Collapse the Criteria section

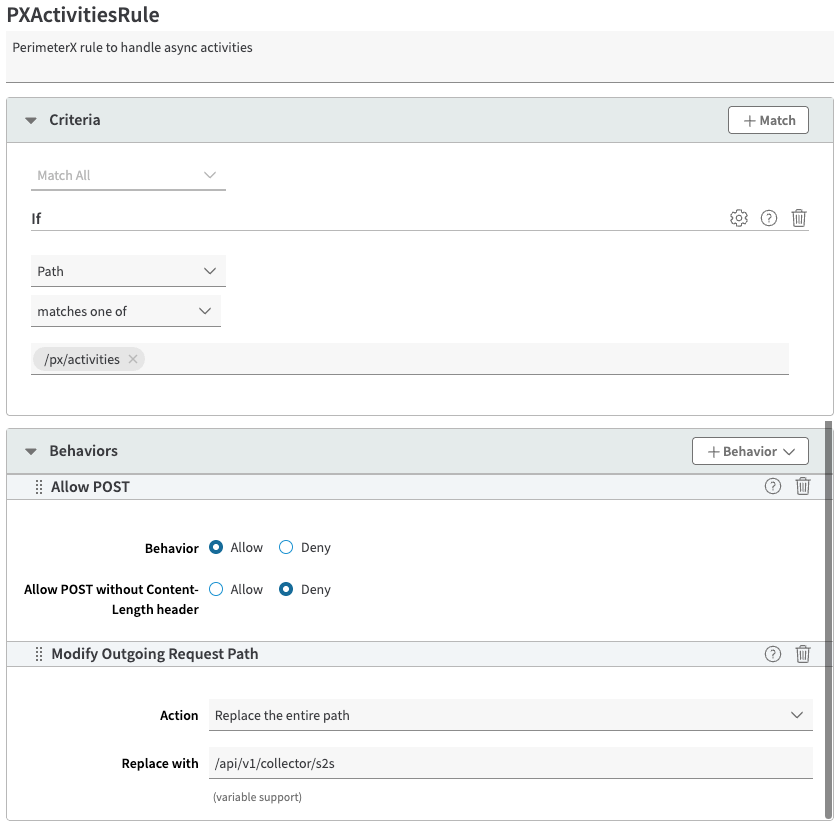click(31, 120)
